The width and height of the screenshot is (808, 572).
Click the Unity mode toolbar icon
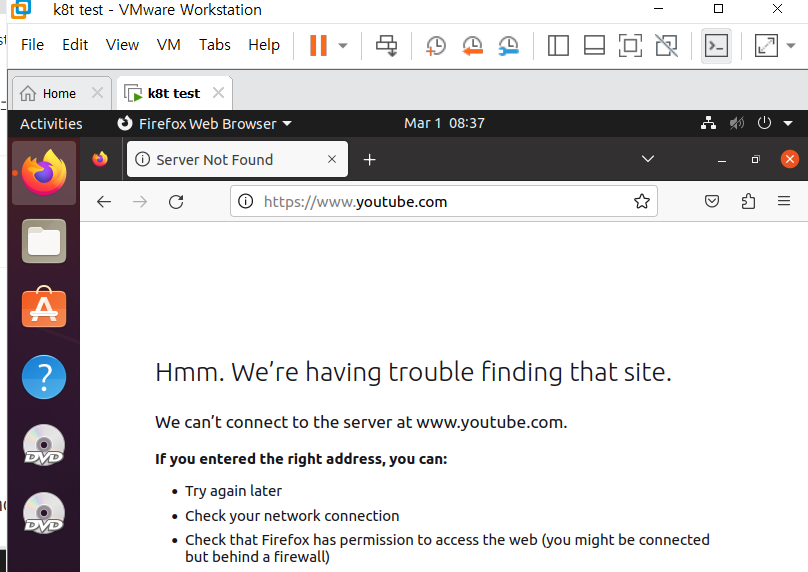666,45
